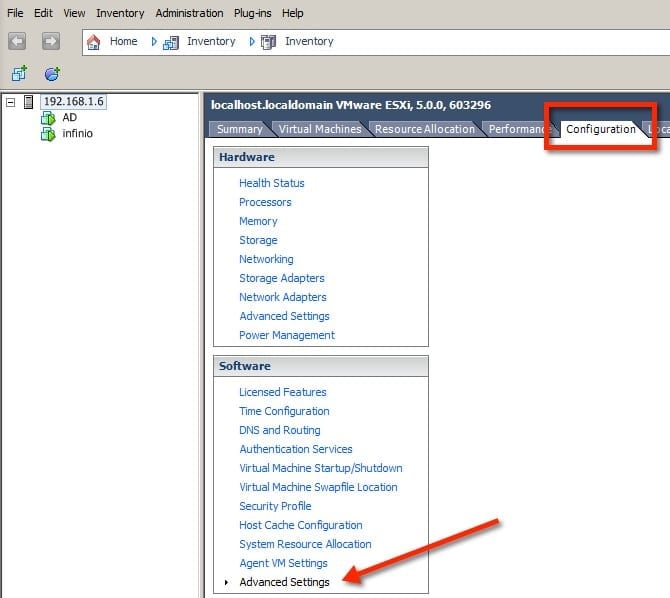
Task: Open Networking under Hardware
Action: click(266, 259)
